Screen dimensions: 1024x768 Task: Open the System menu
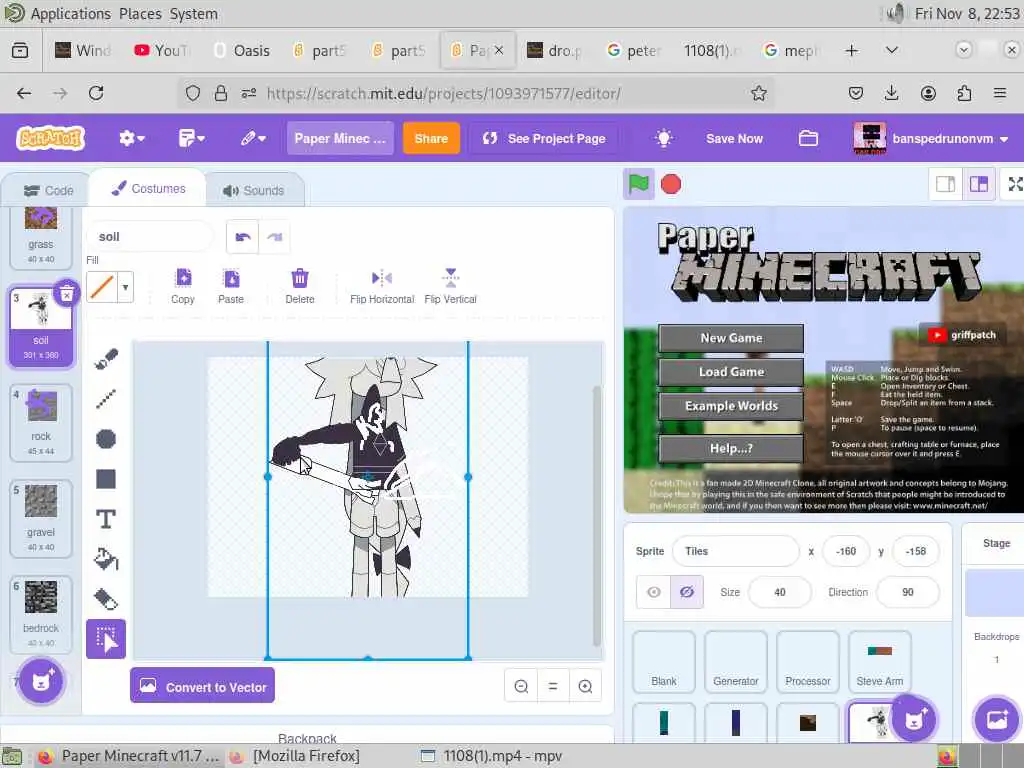(194, 14)
